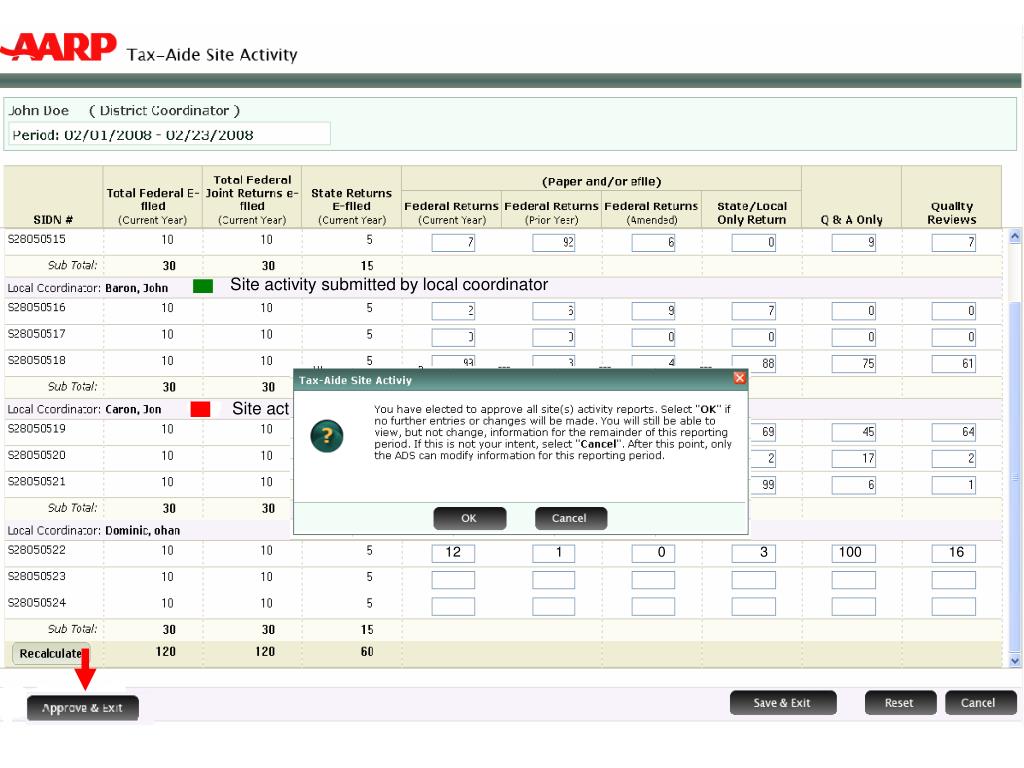The height and width of the screenshot is (768, 1024).
Task: Edit Federal Returns Current Year for S28050522
Action: click(x=453, y=553)
